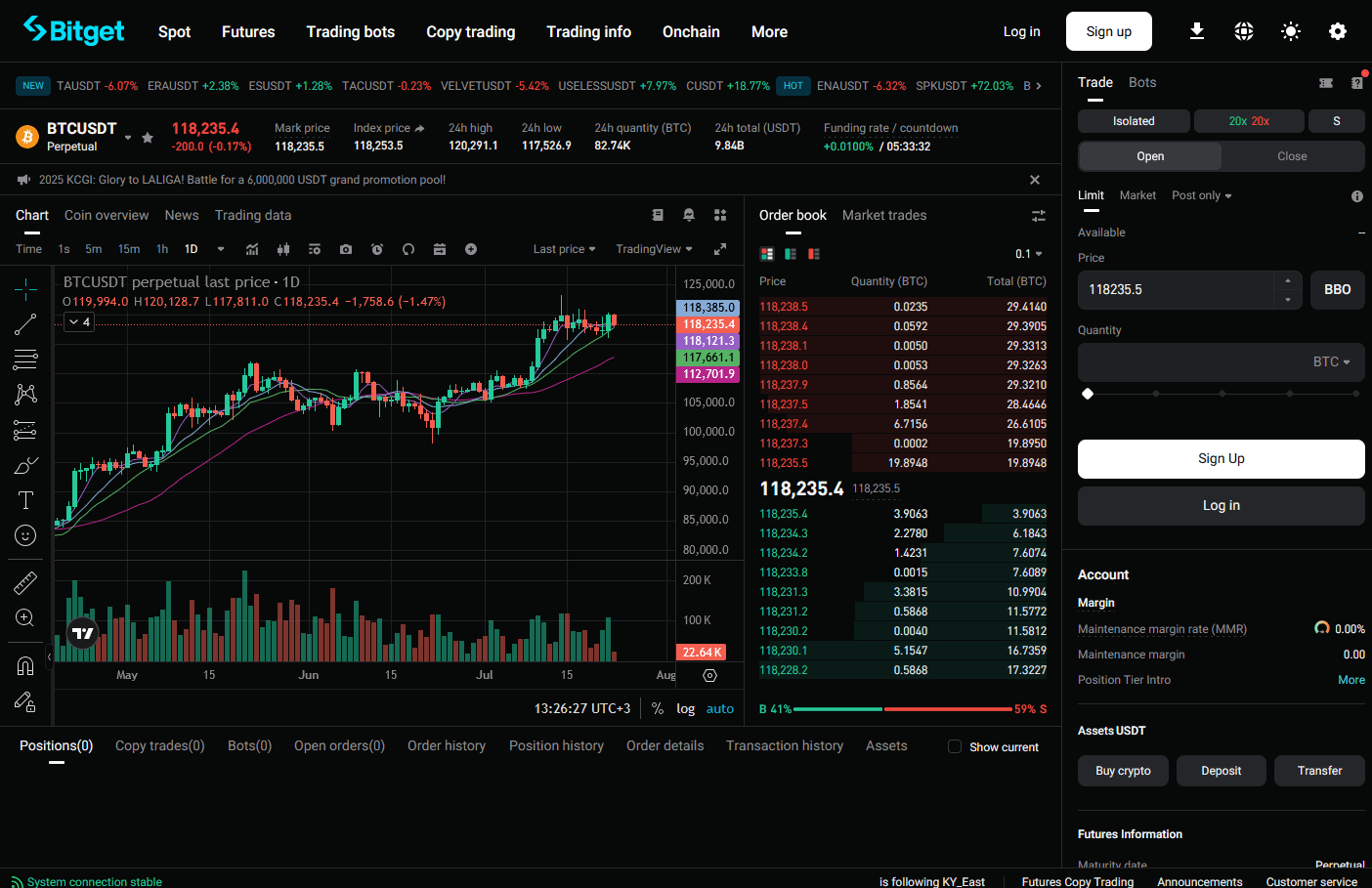1372x888 pixels.
Task: Open BTC quantity unit dropdown
Action: [1332, 362]
